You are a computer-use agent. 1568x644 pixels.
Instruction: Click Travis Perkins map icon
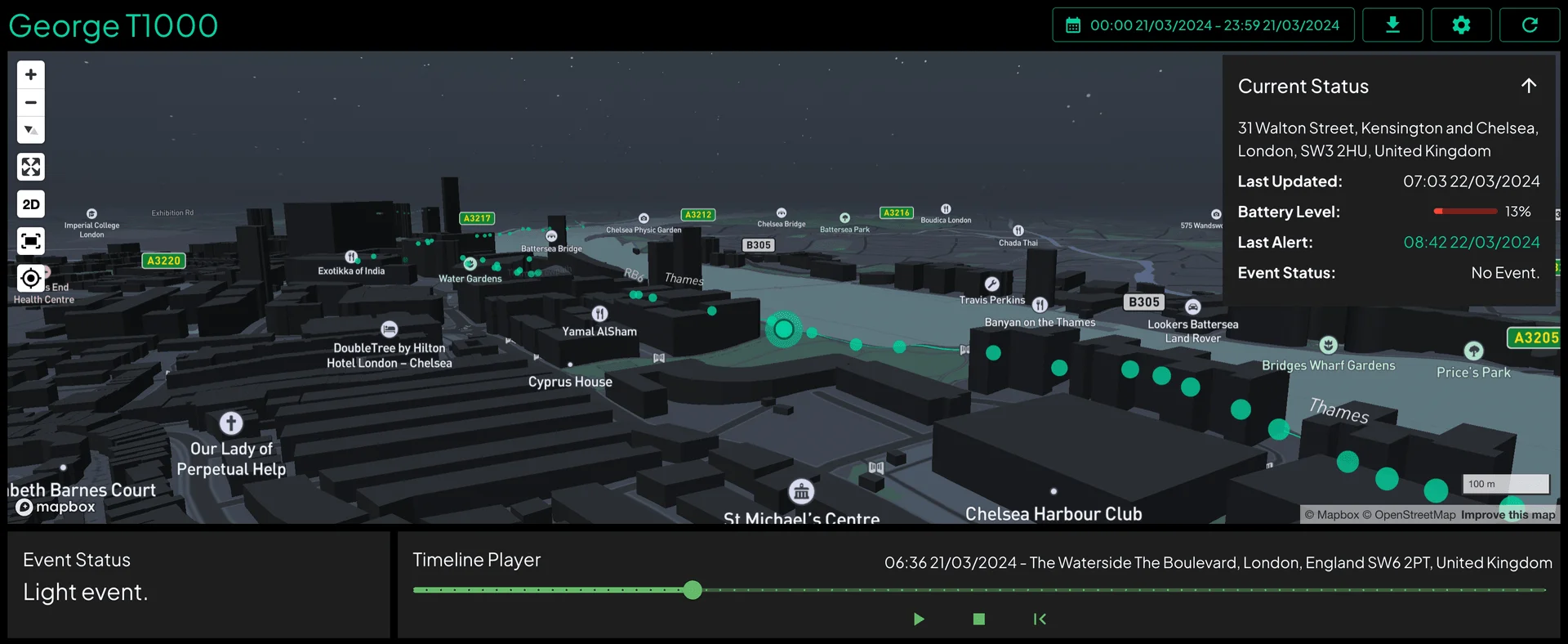tap(992, 284)
